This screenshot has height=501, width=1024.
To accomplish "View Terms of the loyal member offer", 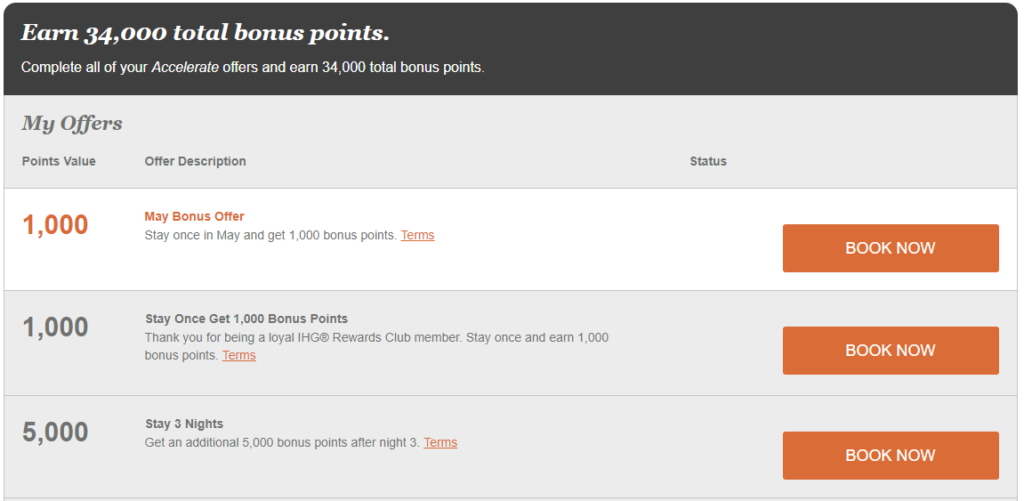I will tap(239, 355).
